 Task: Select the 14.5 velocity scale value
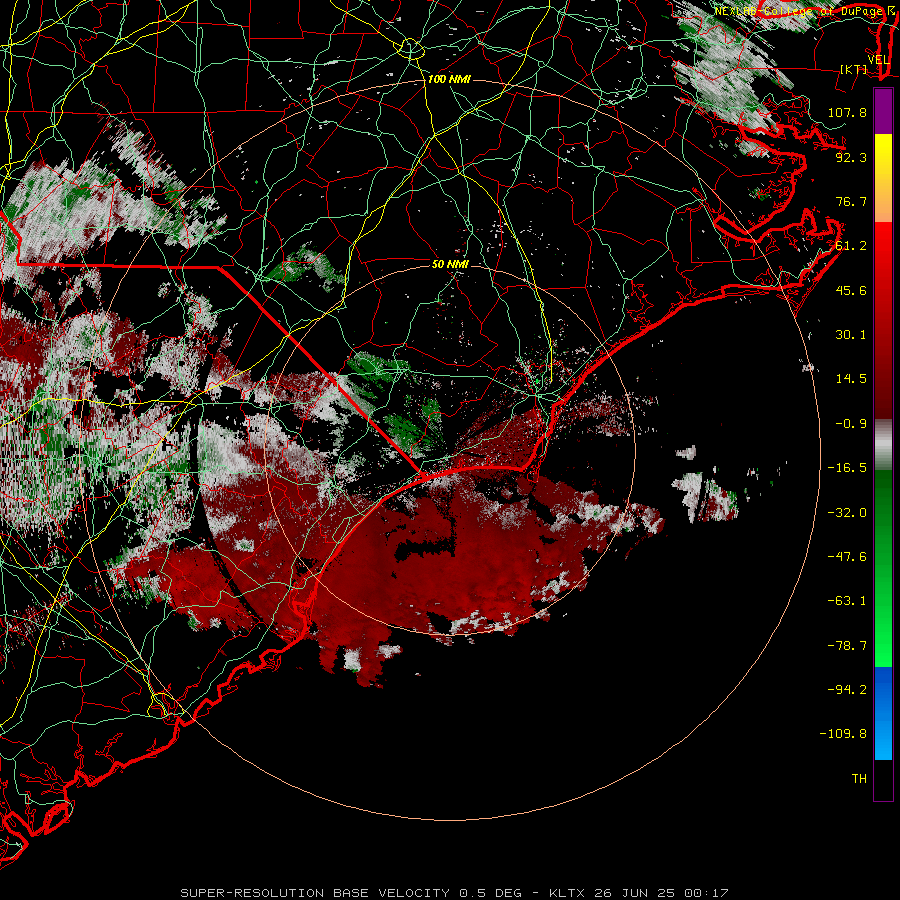tap(851, 379)
